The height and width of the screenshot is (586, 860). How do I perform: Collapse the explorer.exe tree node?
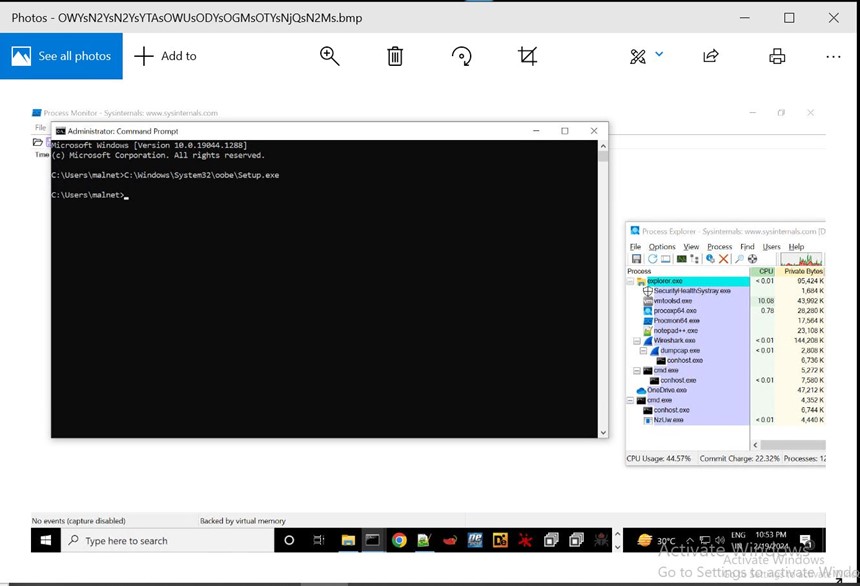click(631, 282)
